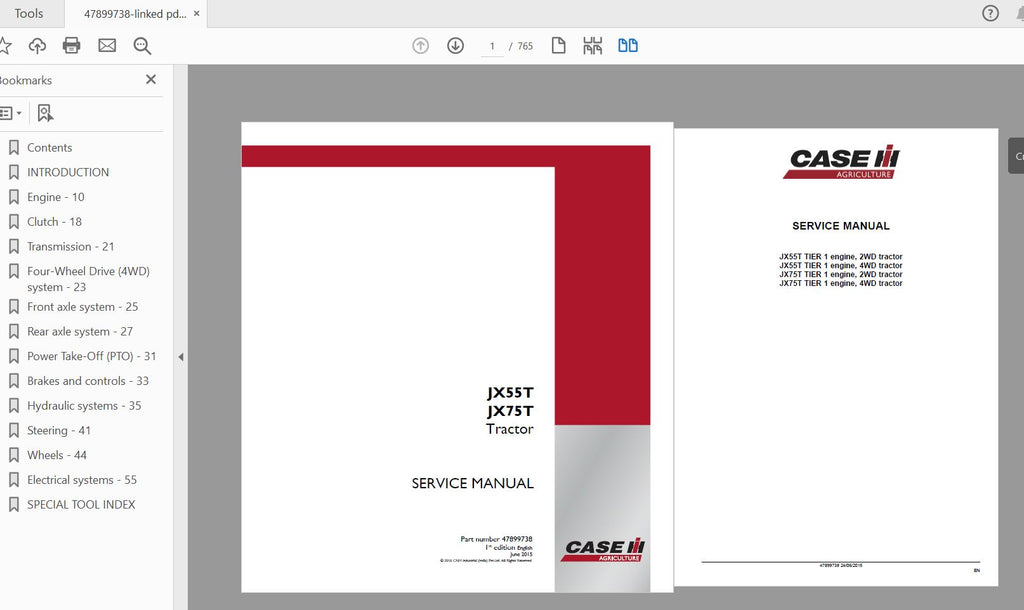Viewport: 1024px width, 610px height.
Task: Click the cloud upload icon
Action: click(x=37, y=46)
